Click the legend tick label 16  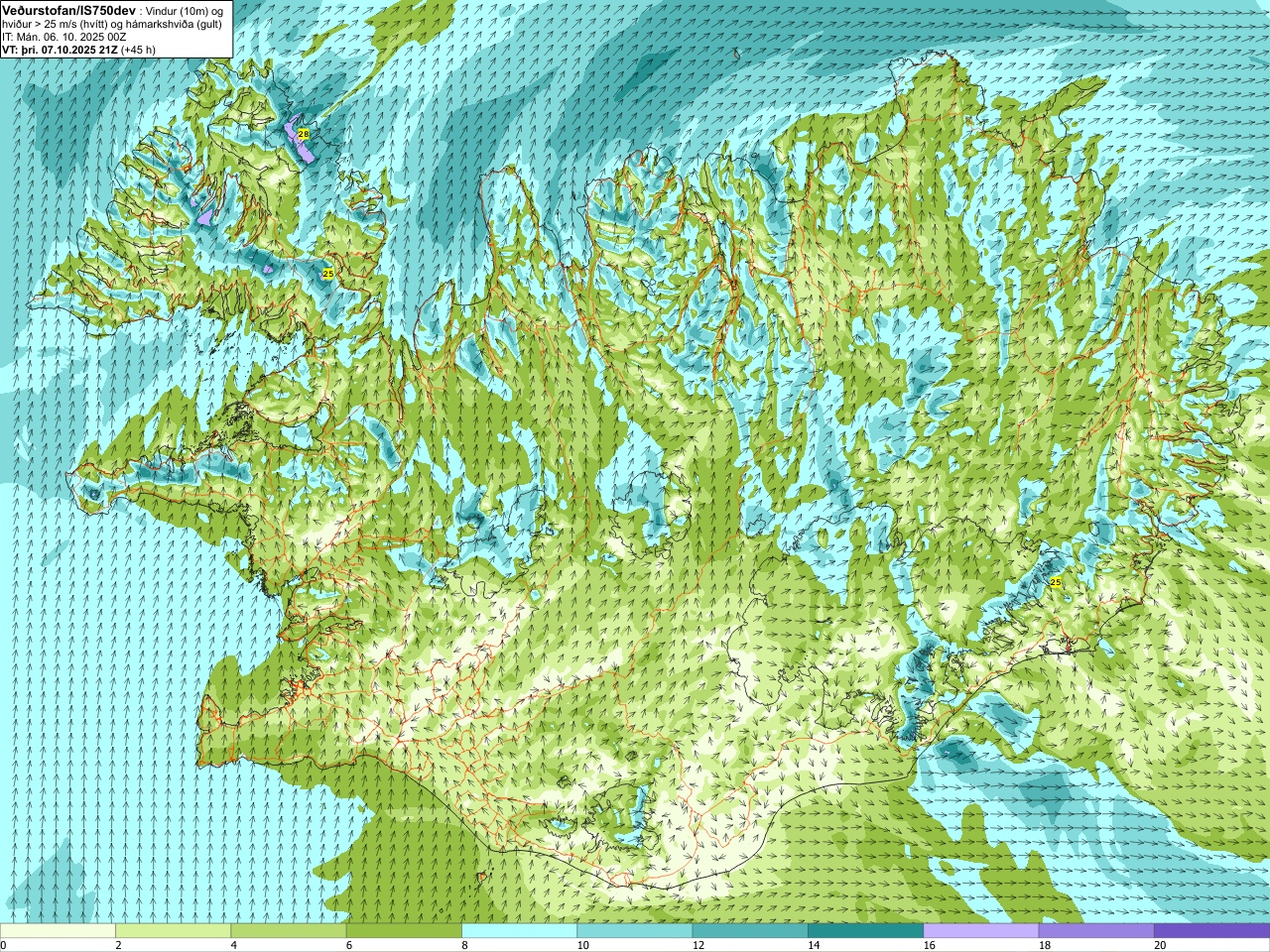pyautogui.click(x=929, y=945)
